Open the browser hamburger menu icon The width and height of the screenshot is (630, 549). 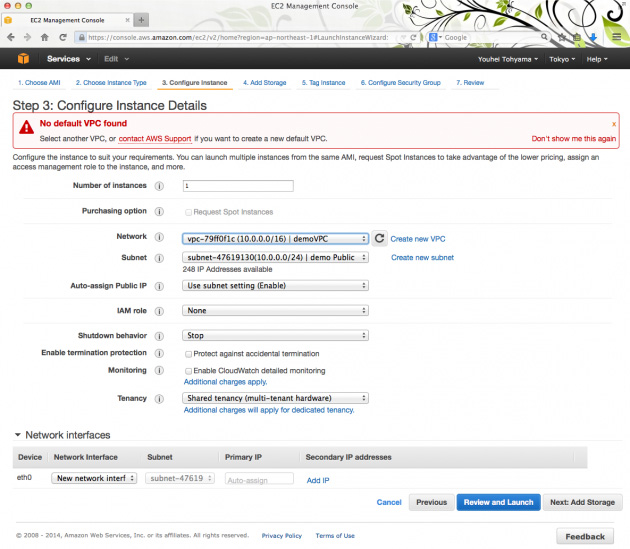(617, 37)
